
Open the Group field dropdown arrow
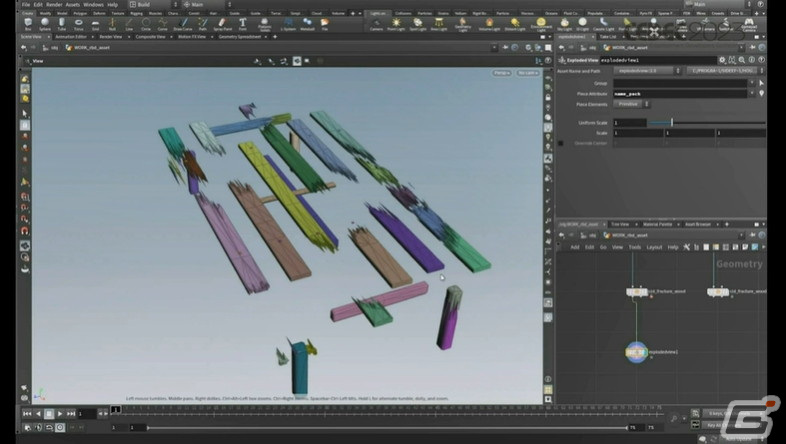(752, 83)
